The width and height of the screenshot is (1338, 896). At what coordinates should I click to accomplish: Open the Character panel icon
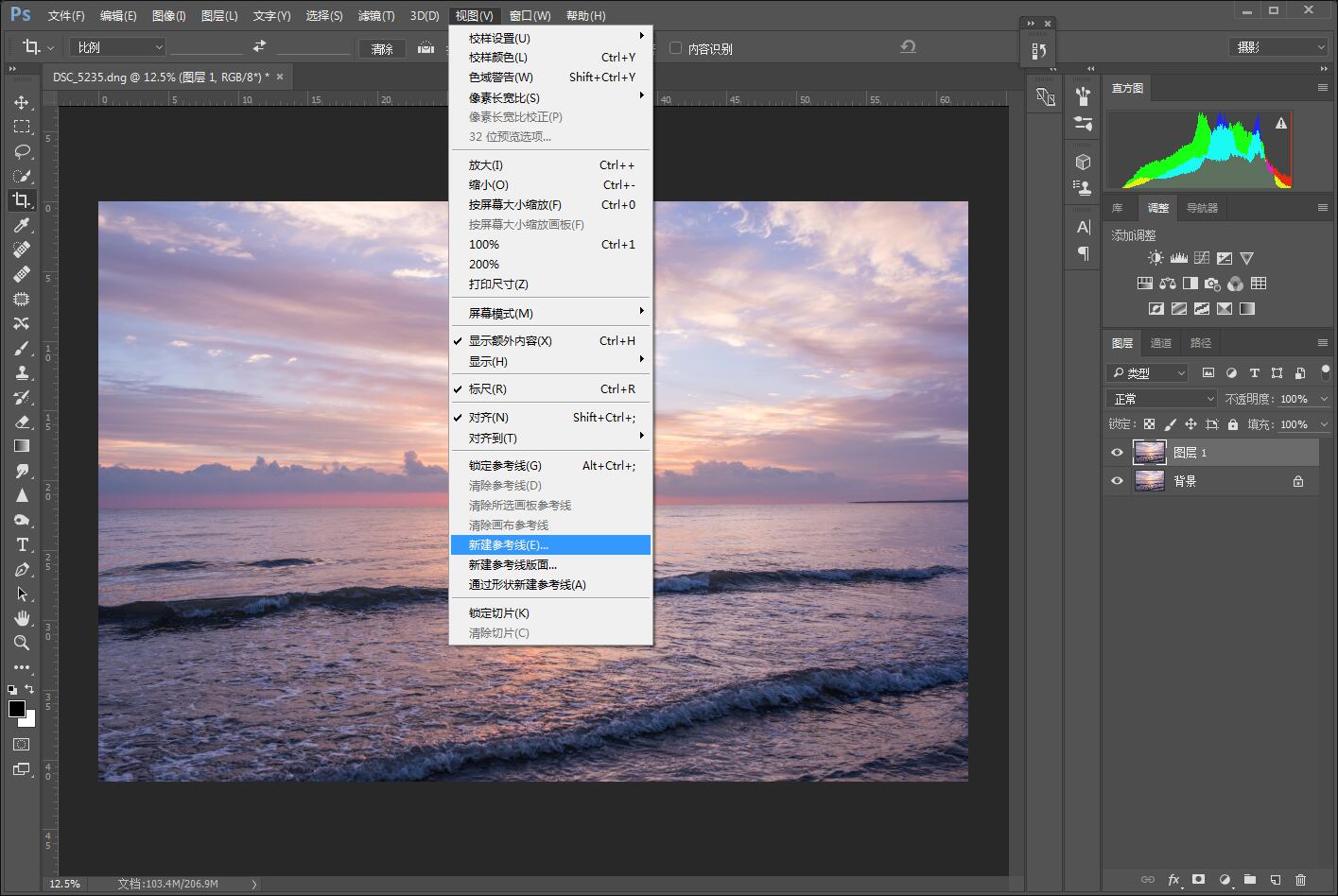1083,227
